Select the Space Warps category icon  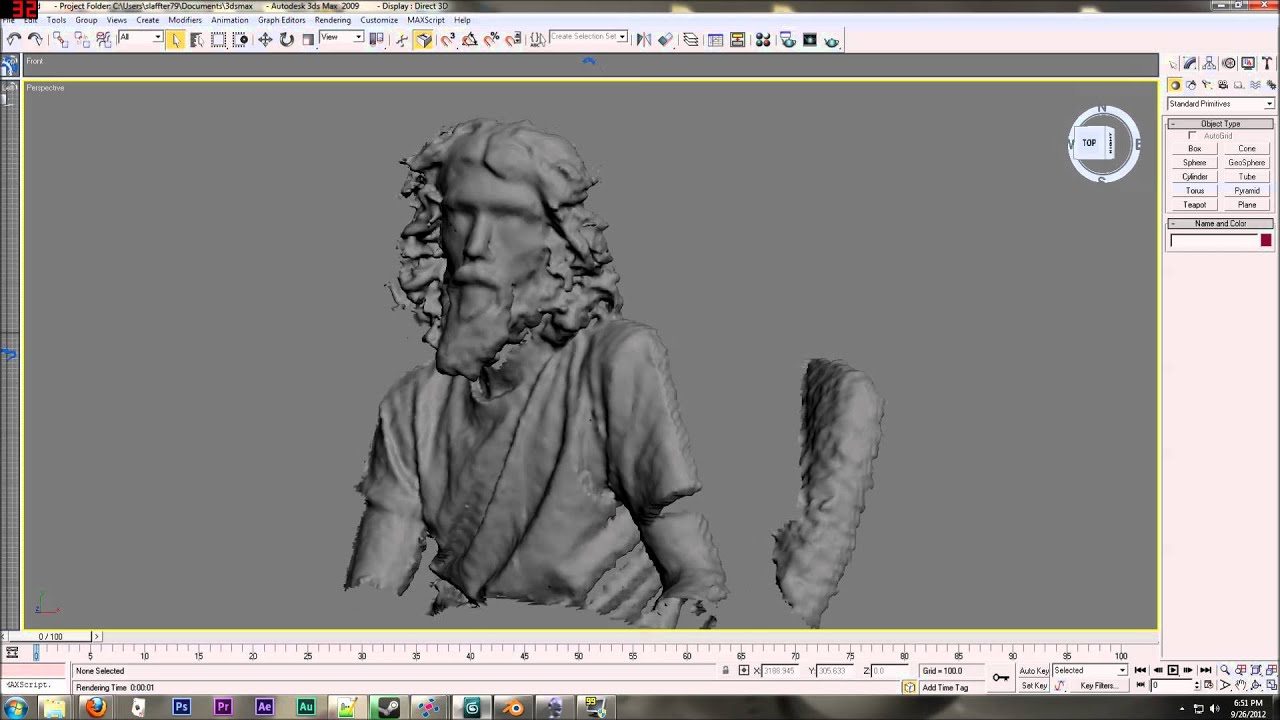tap(1255, 85)
